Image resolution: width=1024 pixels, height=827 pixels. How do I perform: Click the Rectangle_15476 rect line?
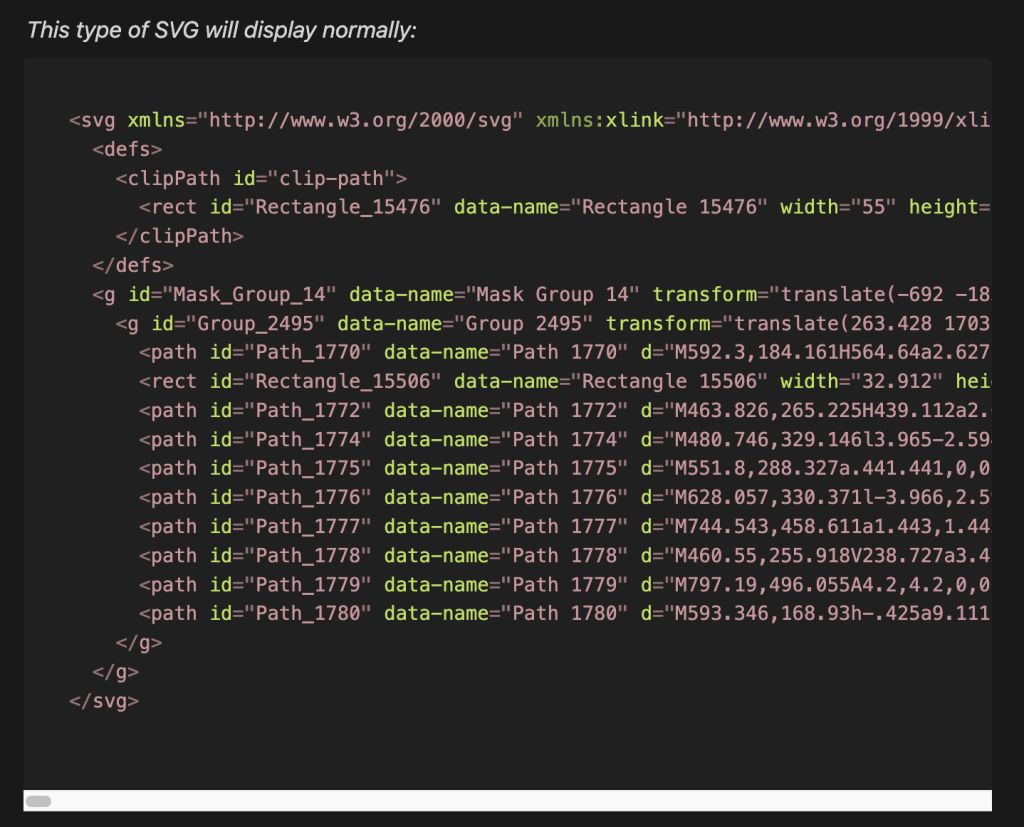point(565,207)
